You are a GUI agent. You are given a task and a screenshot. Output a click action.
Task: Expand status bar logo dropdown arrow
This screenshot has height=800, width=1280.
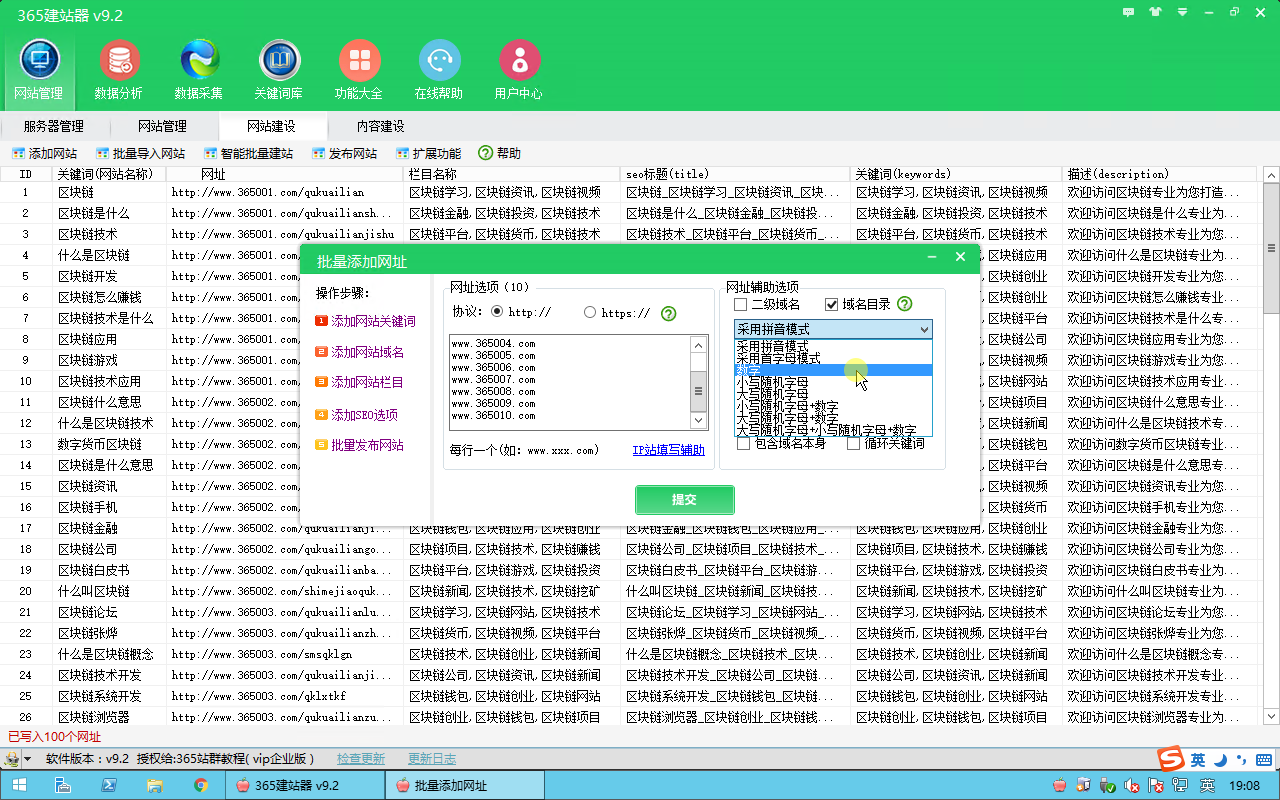tap(27, 759)
